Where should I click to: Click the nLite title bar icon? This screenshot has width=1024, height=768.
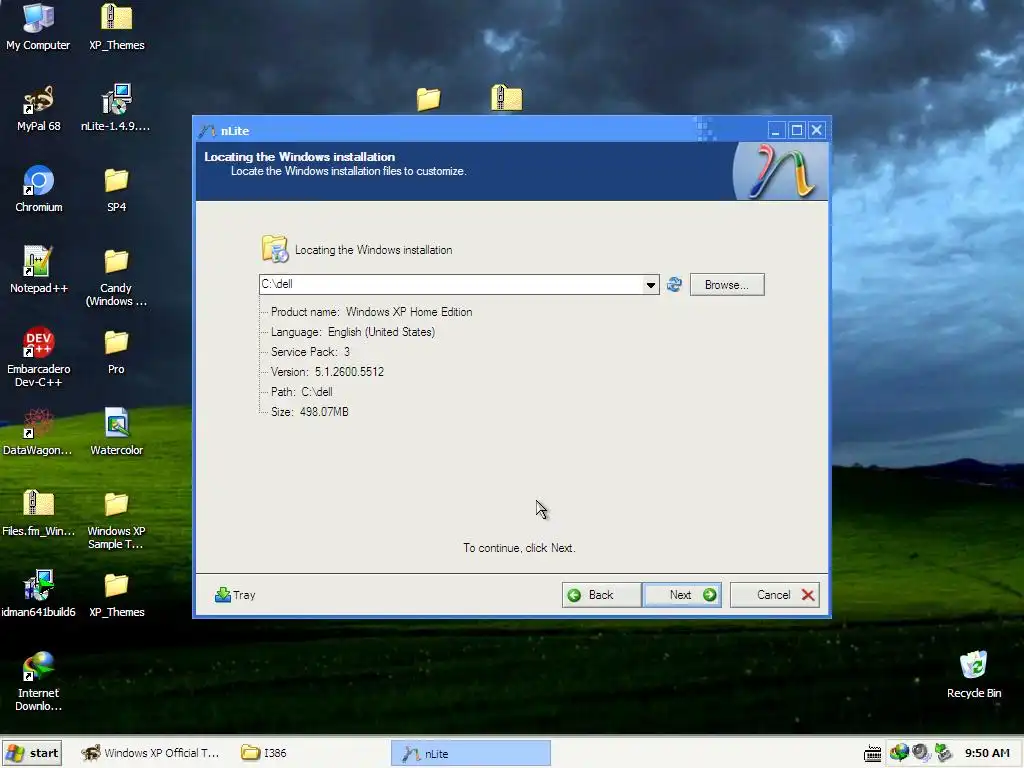(208, 131)
